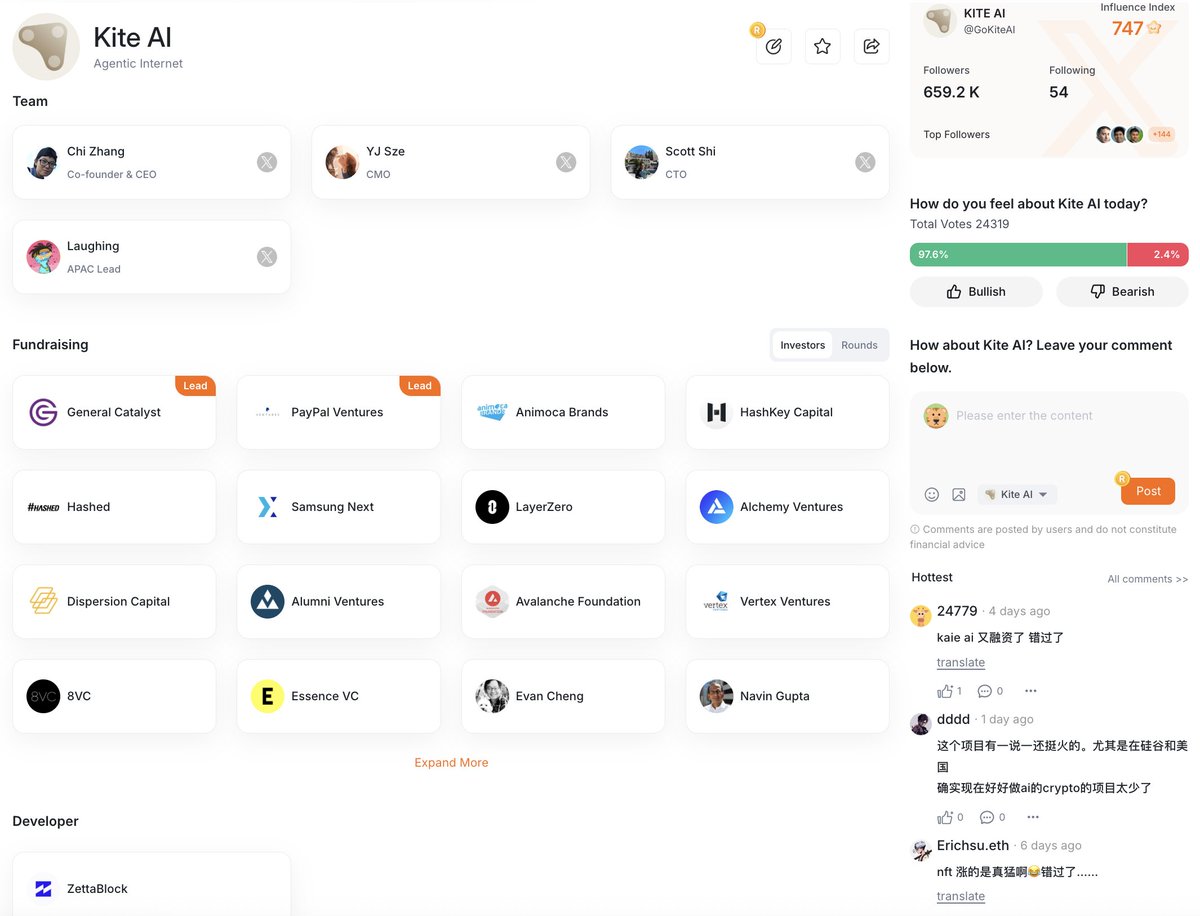This screenshot has height=916, width=1200.
Task: Click the Post comment button
Action: coord(1148,491)
